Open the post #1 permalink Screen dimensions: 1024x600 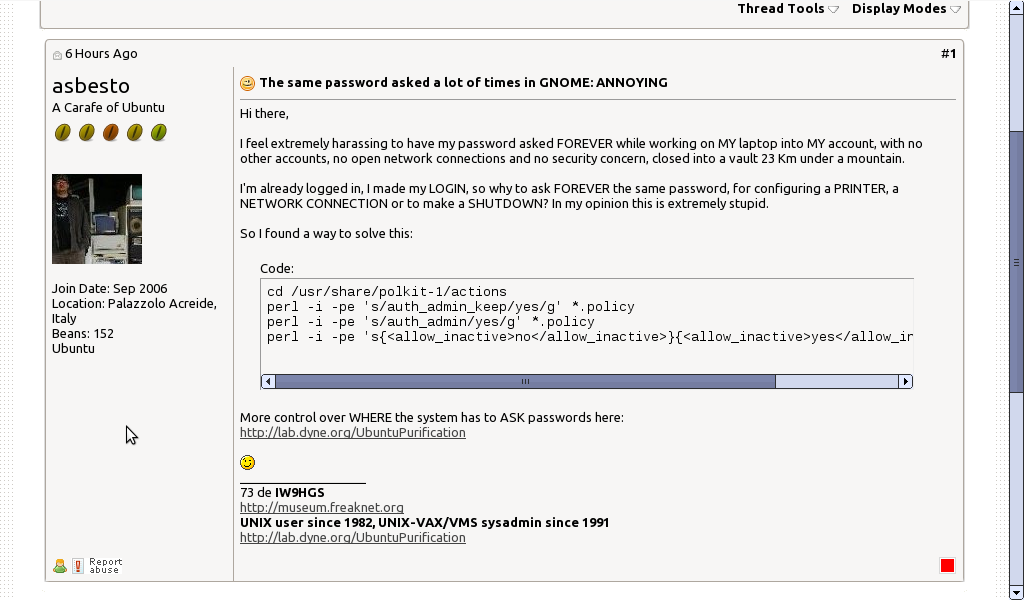(948, 54)
